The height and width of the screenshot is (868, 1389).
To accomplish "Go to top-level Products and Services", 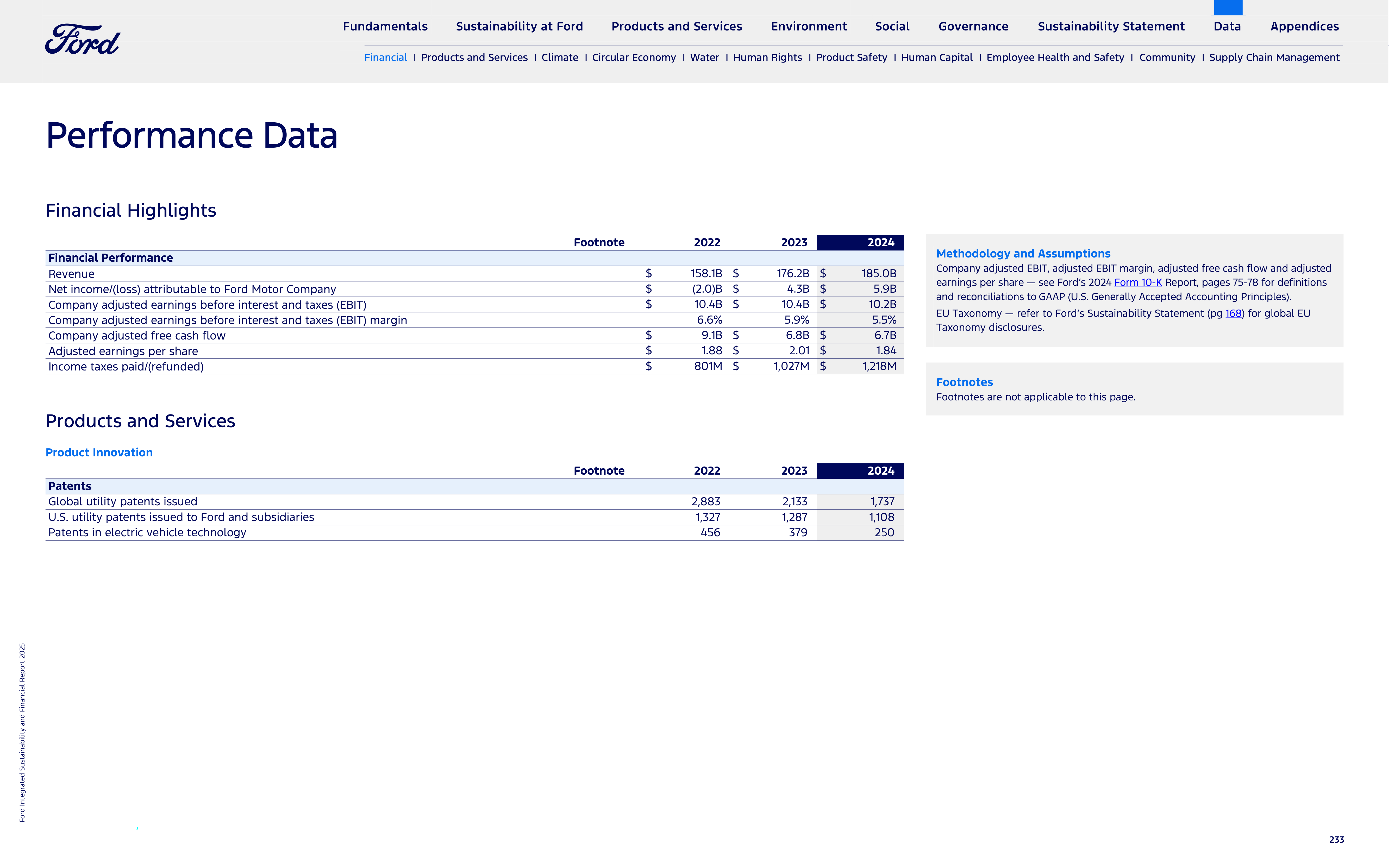I will 677,26.
